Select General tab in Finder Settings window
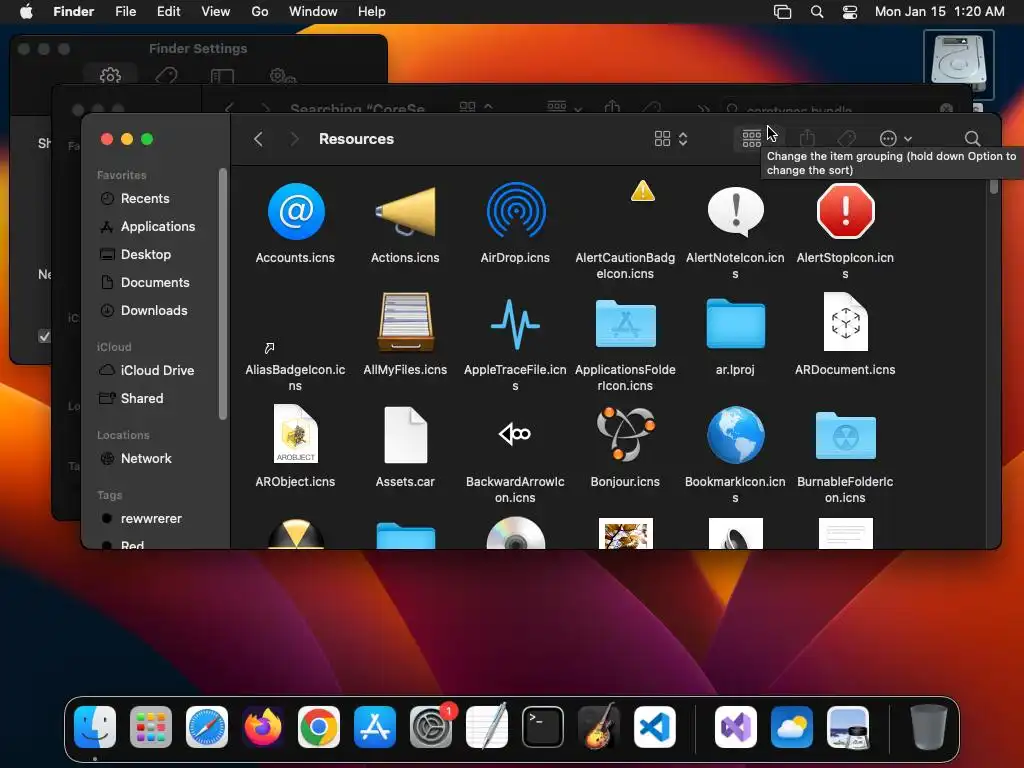Image resolution: width=1024 pixels, height=768 pixels. 110,76
